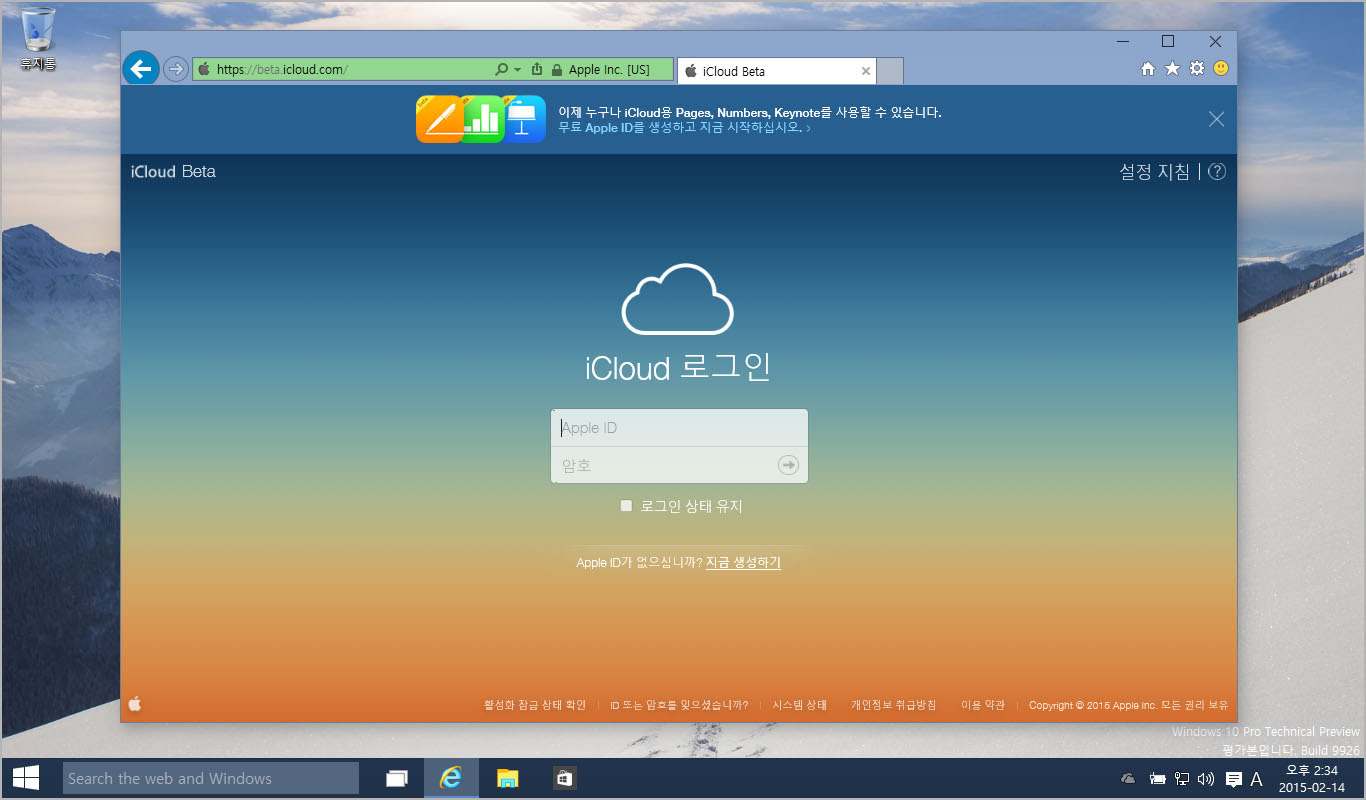Image resolution: width=1366 pixels, height=800 pixels.
Task: Open the Store taskbar icon
Action: pyautogui.click(x=564, y=778)
